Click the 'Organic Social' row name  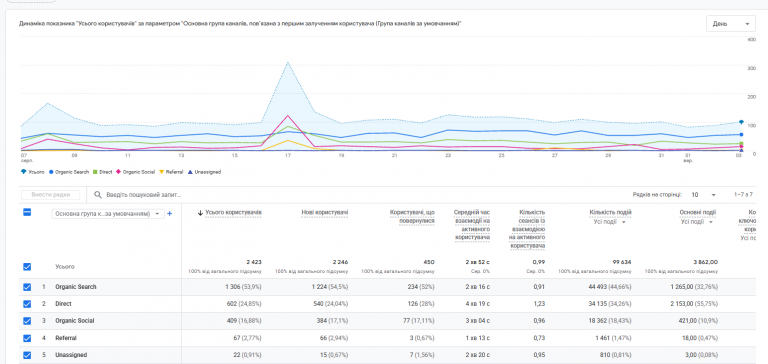[x=74, y=321]
